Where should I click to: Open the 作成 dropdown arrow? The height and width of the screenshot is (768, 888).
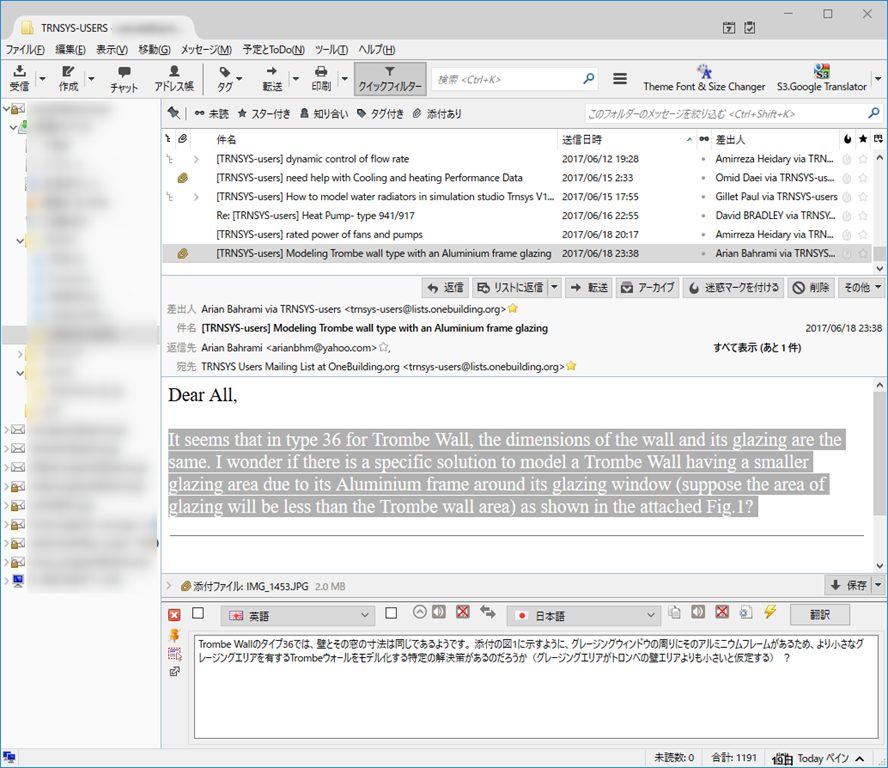tap(91, 78)
